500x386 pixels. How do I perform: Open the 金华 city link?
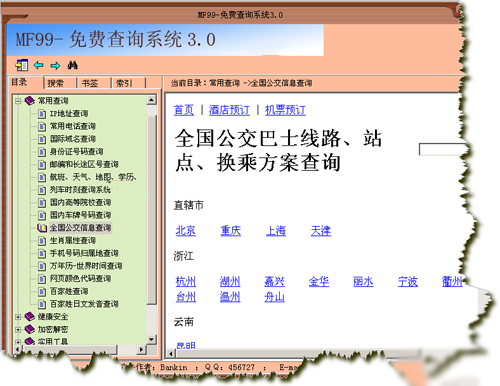coord(319,282)
